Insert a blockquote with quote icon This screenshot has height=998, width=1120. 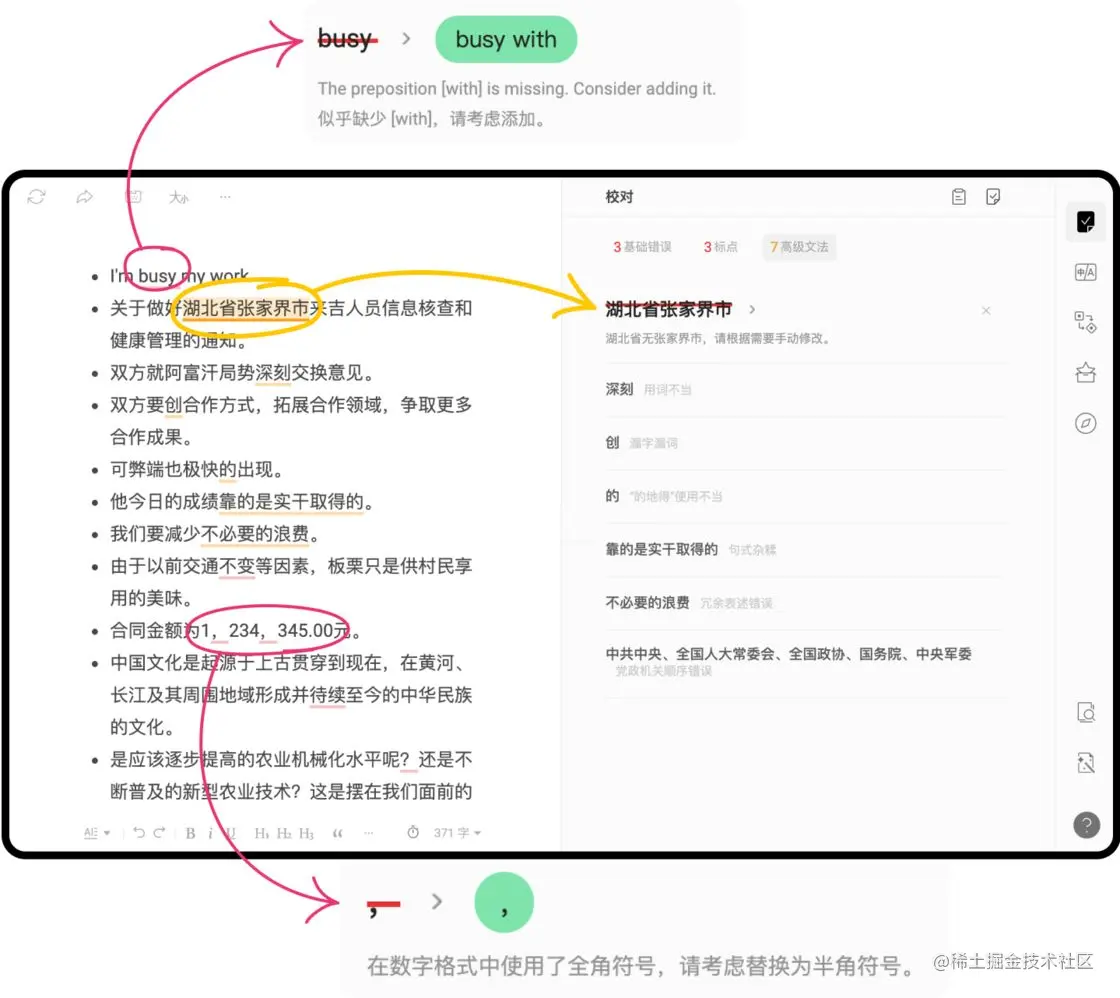pyautogui.click(x=337, y=833)
